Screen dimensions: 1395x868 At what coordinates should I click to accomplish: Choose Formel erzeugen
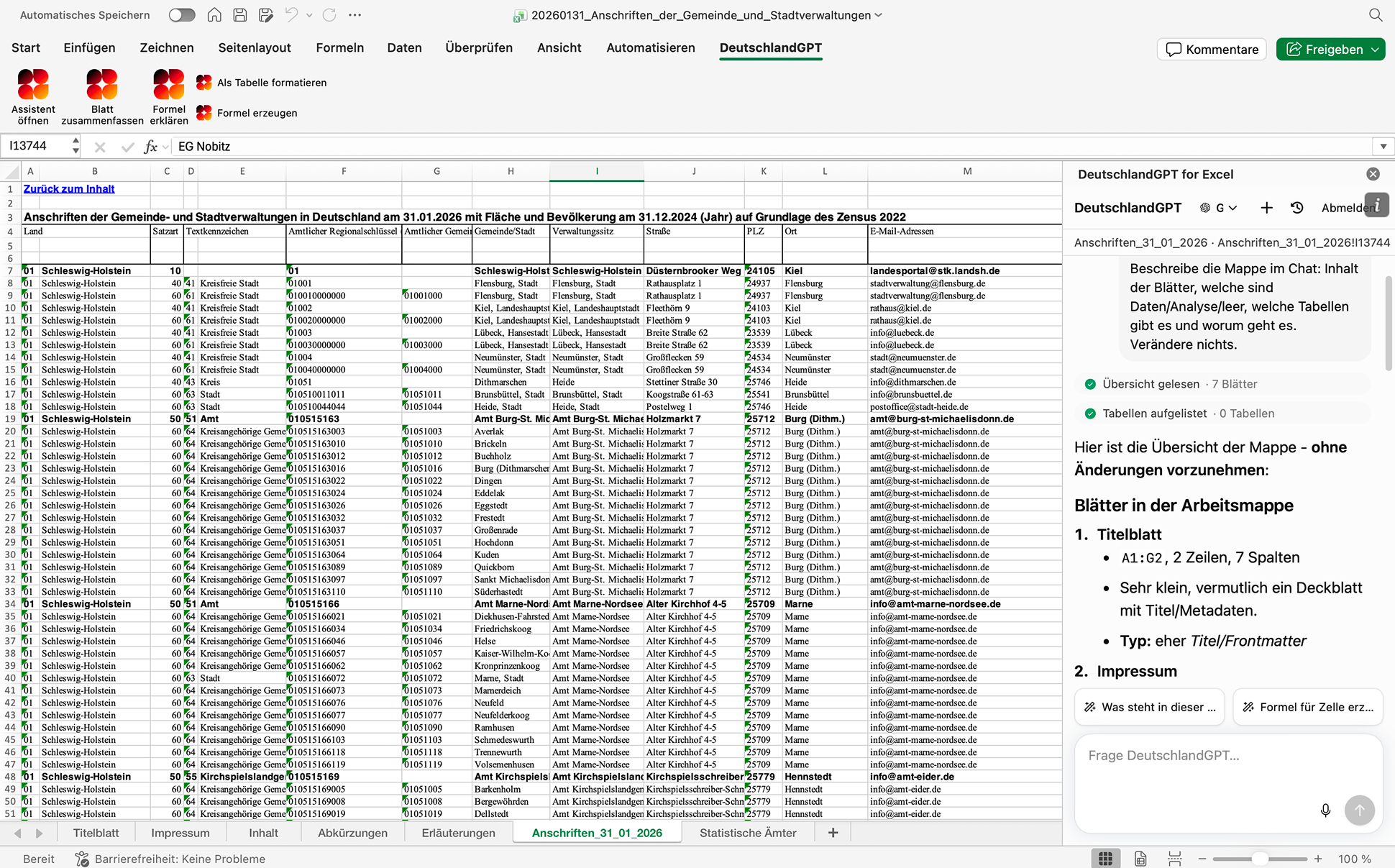(x=247, y=113)
